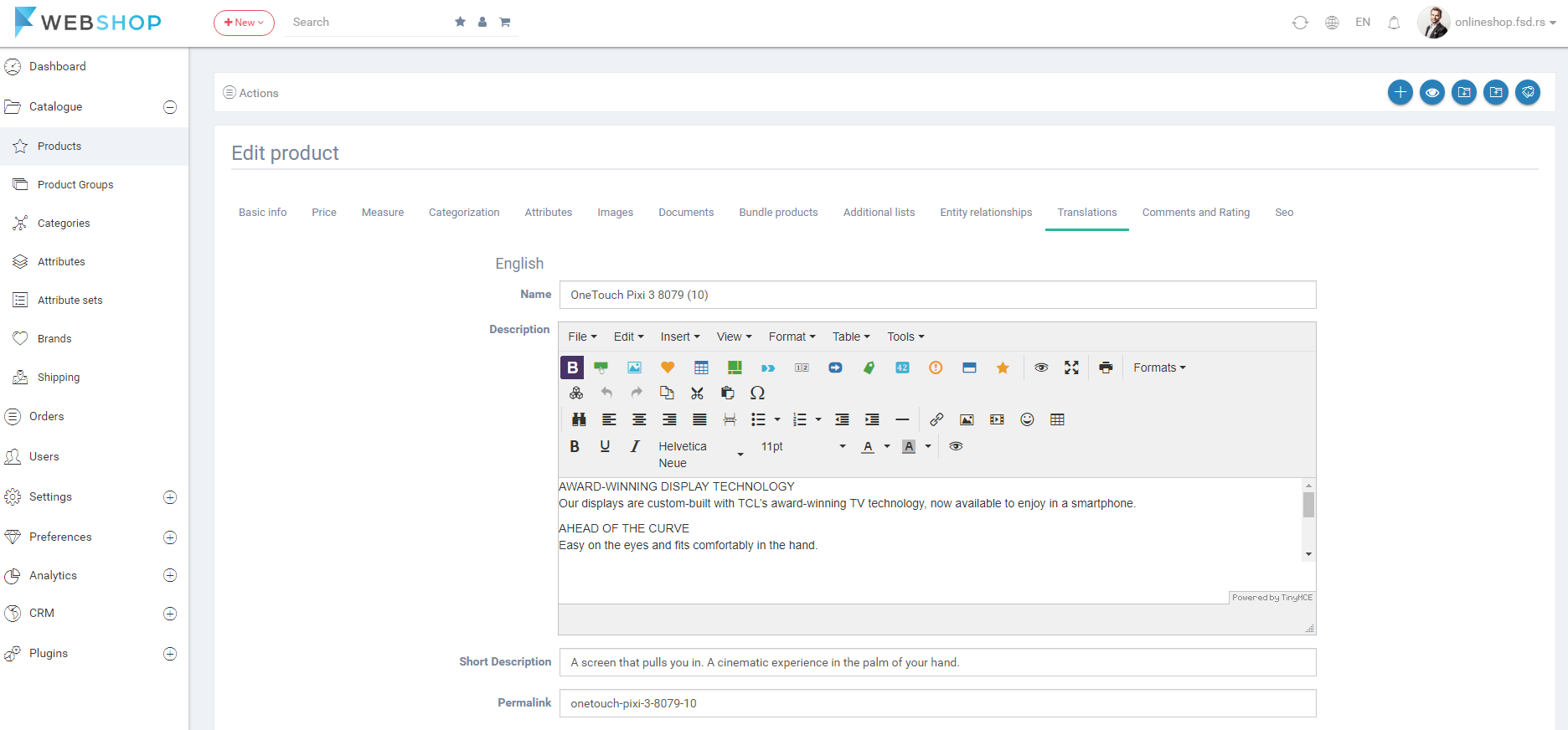Print the description with the printer icon

point(1106,368)
